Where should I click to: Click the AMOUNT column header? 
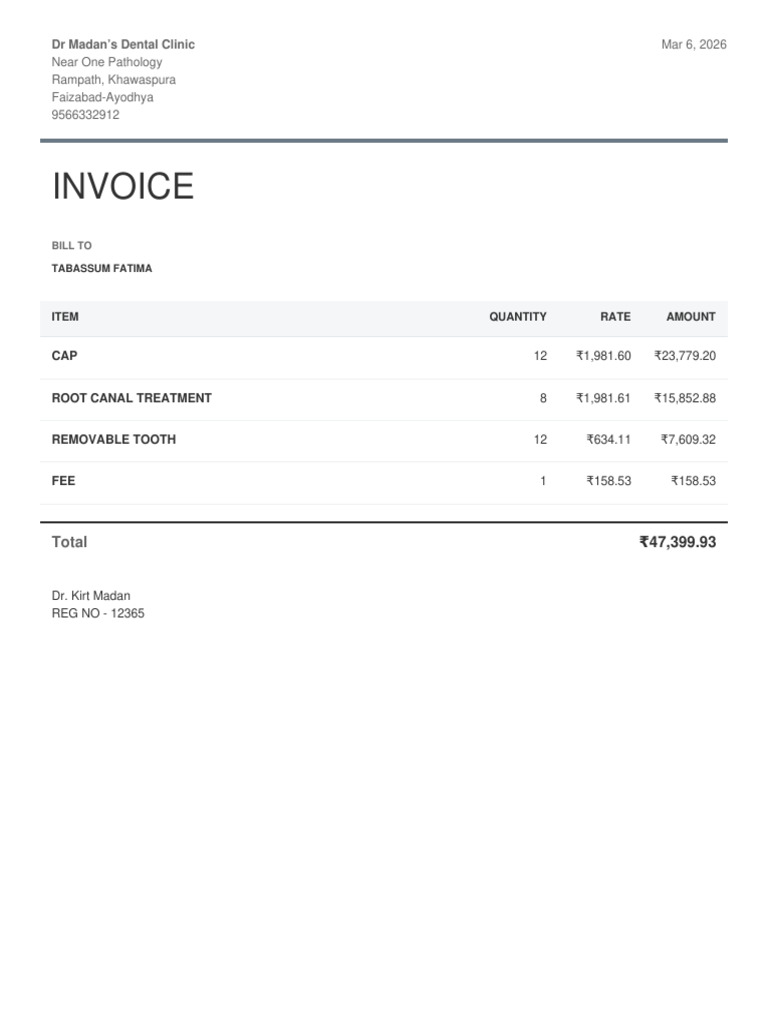click(x=691, y=317)
